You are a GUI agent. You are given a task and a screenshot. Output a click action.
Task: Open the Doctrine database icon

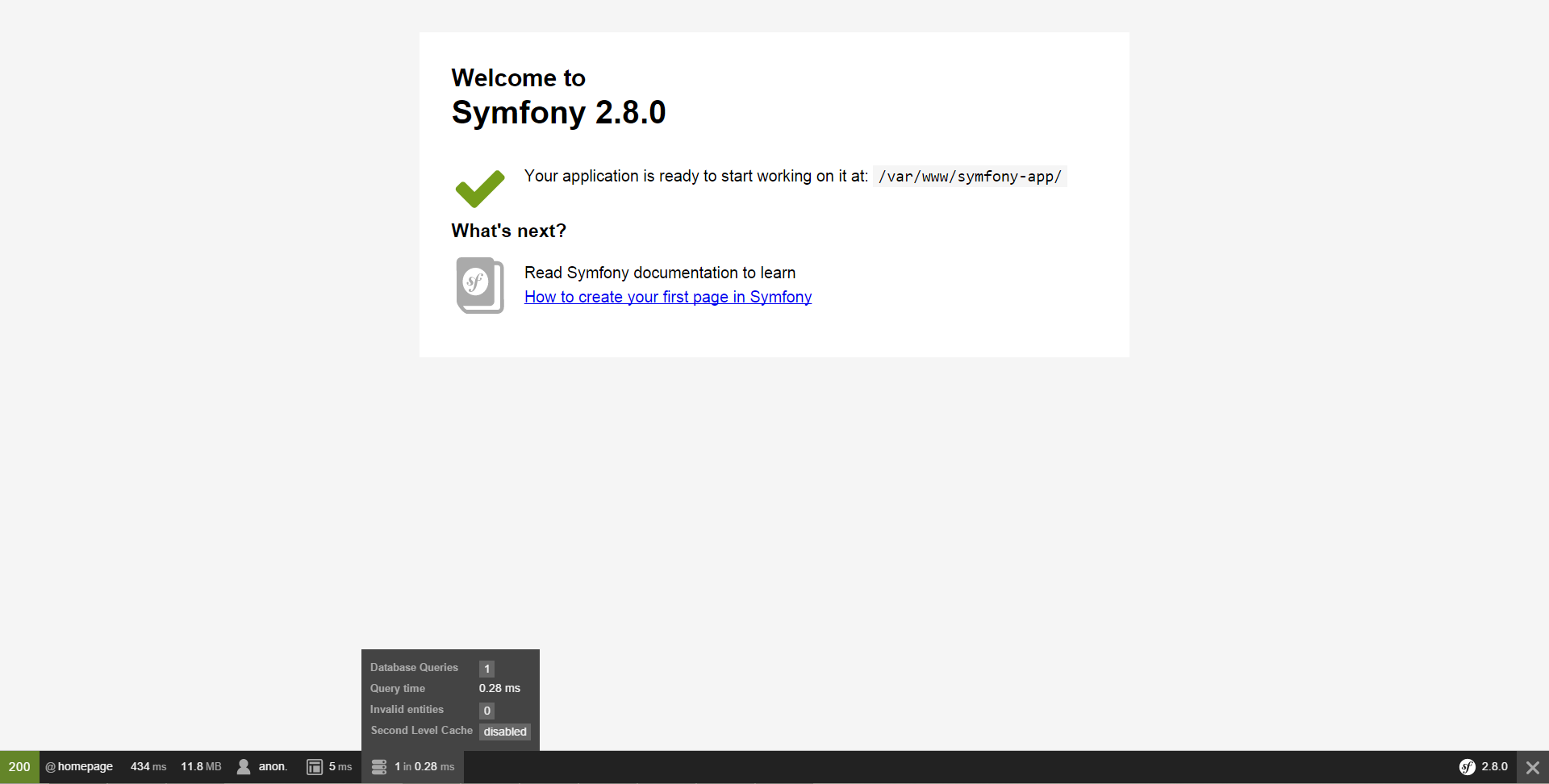pyautogui.click(x=379, y=767)
